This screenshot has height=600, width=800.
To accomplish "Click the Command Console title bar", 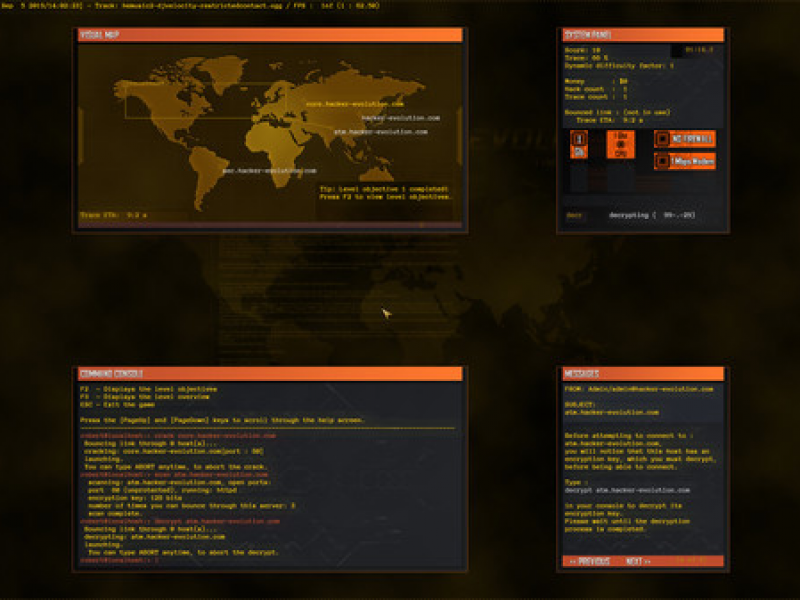I will pos(270,373).
